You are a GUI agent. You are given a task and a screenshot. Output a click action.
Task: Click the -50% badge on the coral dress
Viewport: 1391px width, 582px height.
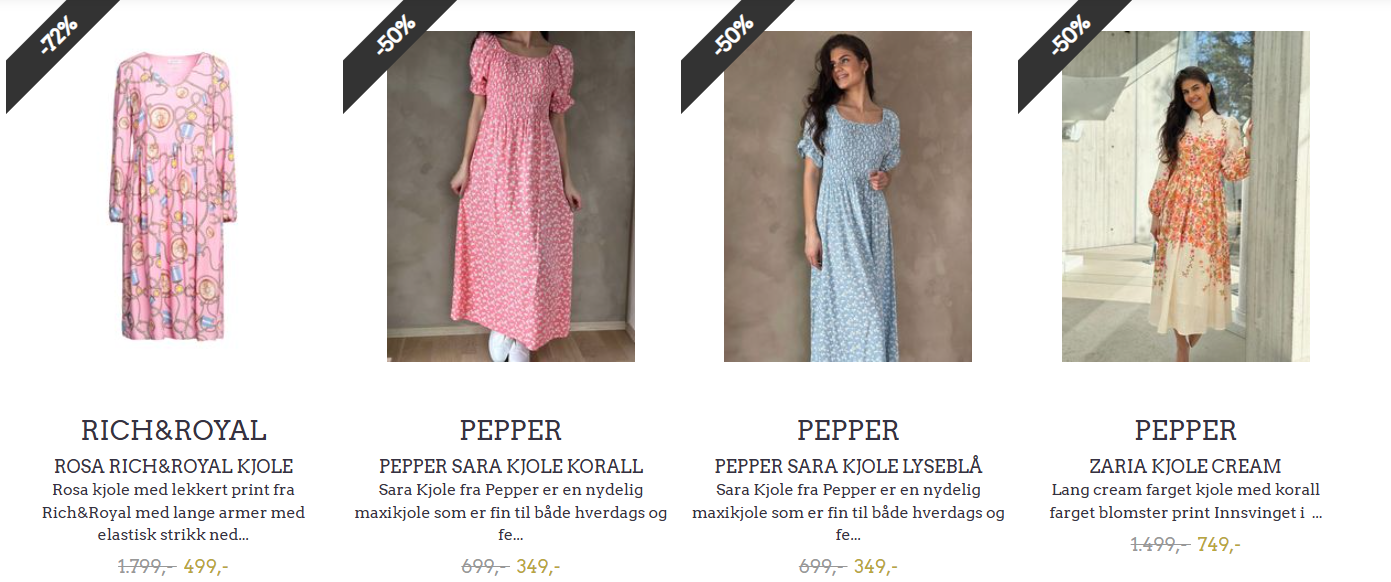click(395, 42)
